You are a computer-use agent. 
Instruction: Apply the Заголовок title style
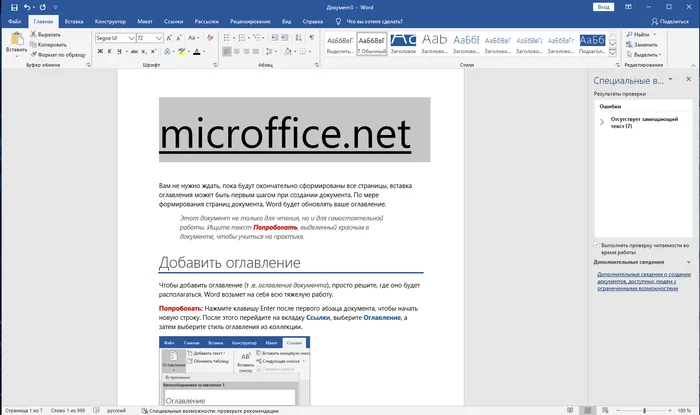coord(403,44)
